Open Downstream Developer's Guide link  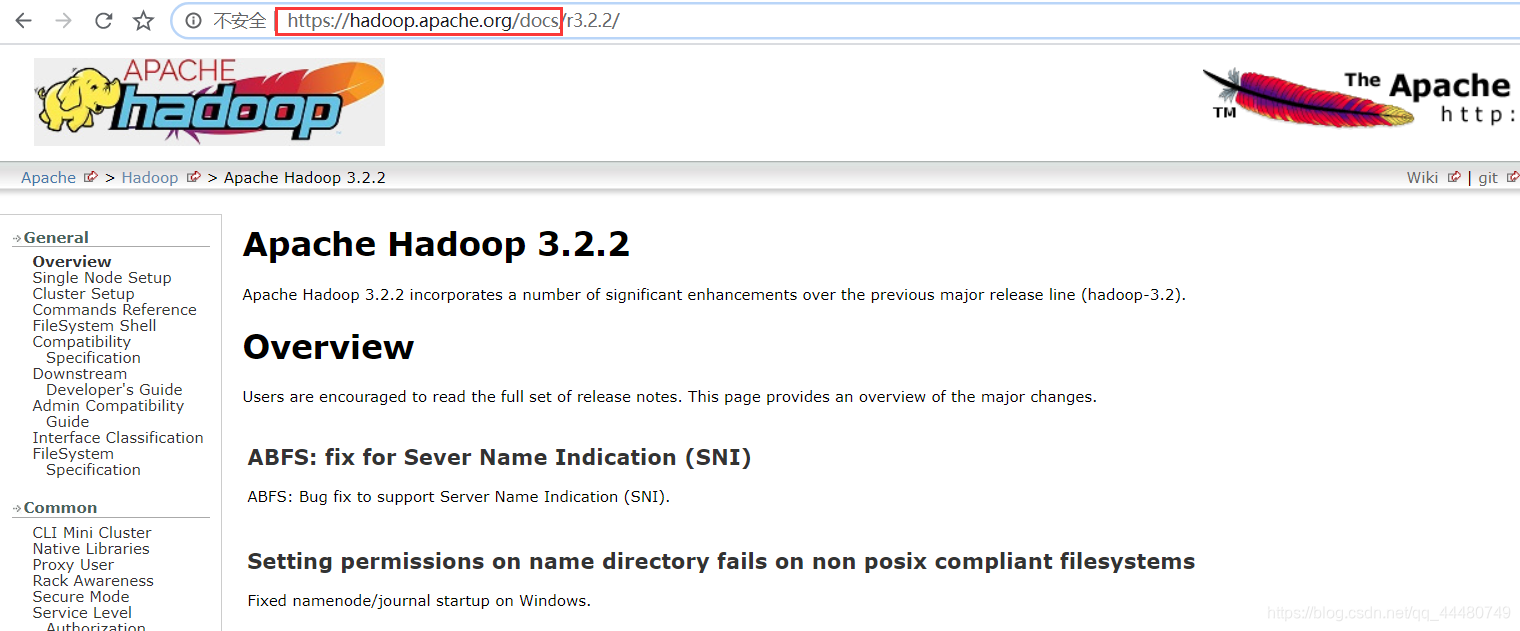107,382
